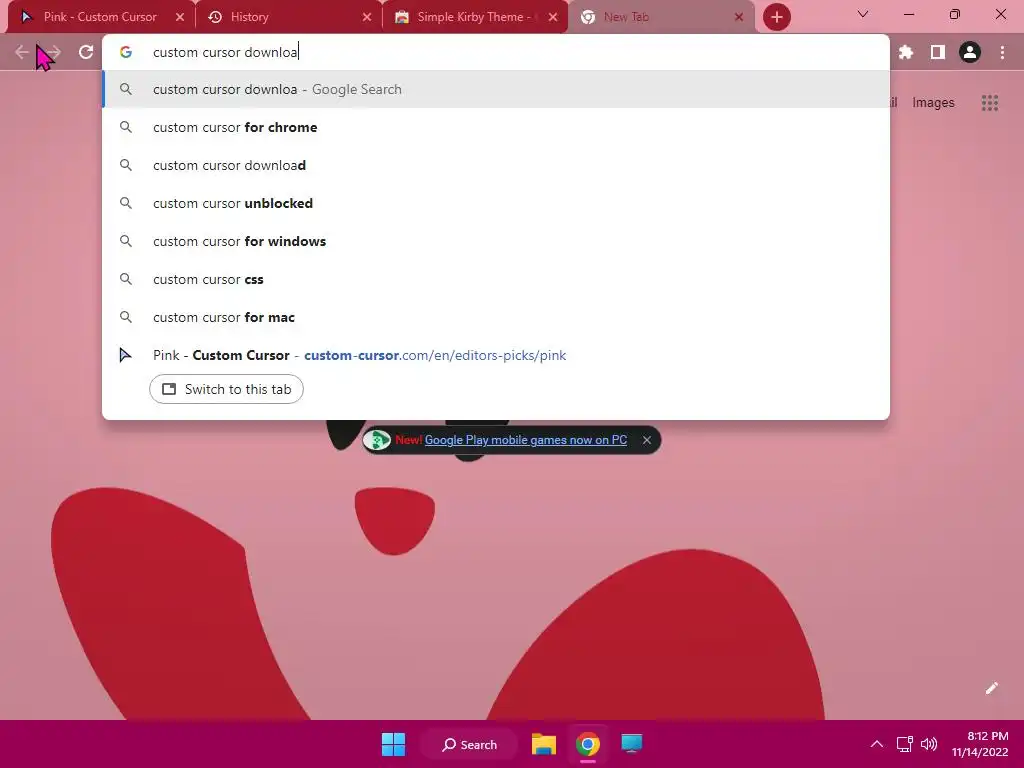Image resolution: width=1024 pixels, height=768 pixels.
Task: Dismiss the Google Play games promo
Action: click(647, 440)
